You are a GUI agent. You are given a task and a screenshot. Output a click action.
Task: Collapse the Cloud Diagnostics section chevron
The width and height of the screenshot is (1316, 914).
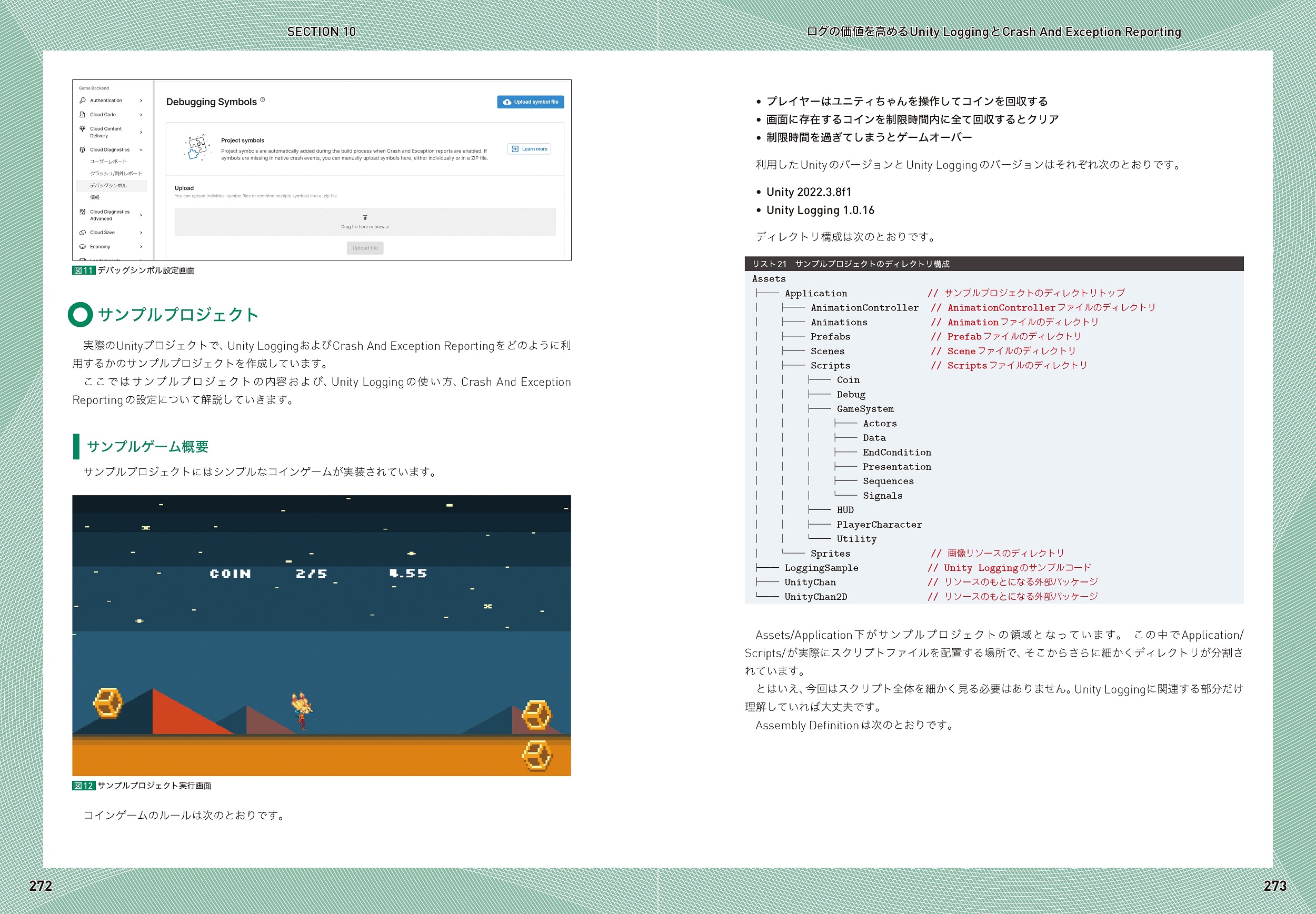tap(141, 150)
